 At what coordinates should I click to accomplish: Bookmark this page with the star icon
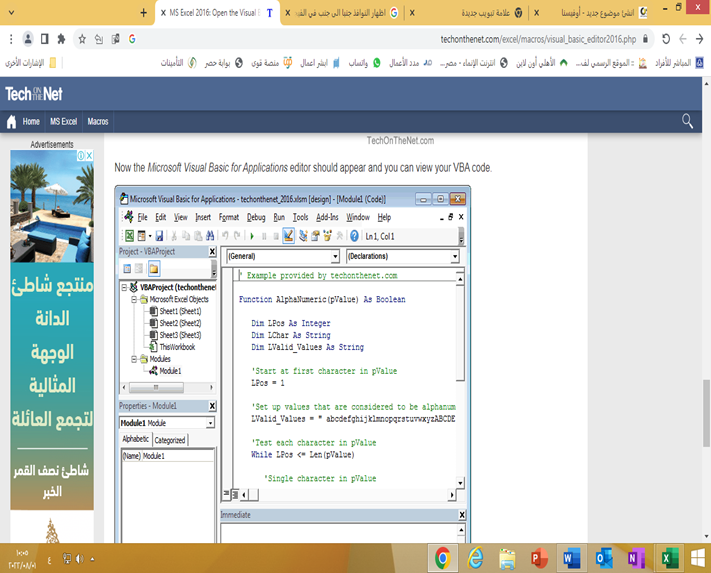click(82, 39)
